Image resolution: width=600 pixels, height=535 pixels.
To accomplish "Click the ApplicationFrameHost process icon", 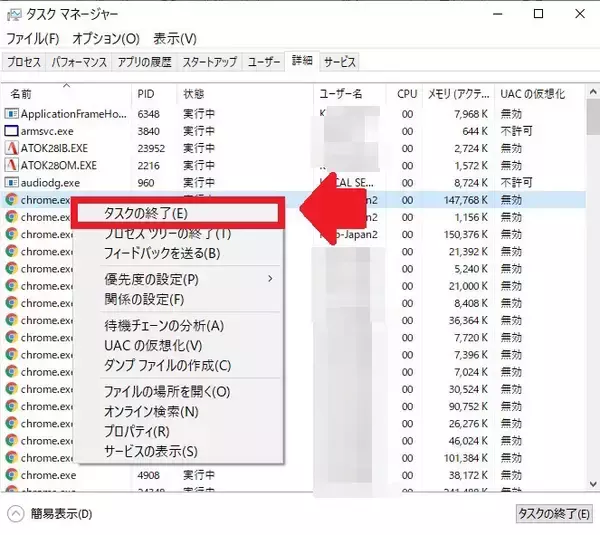I will [12, 114].
